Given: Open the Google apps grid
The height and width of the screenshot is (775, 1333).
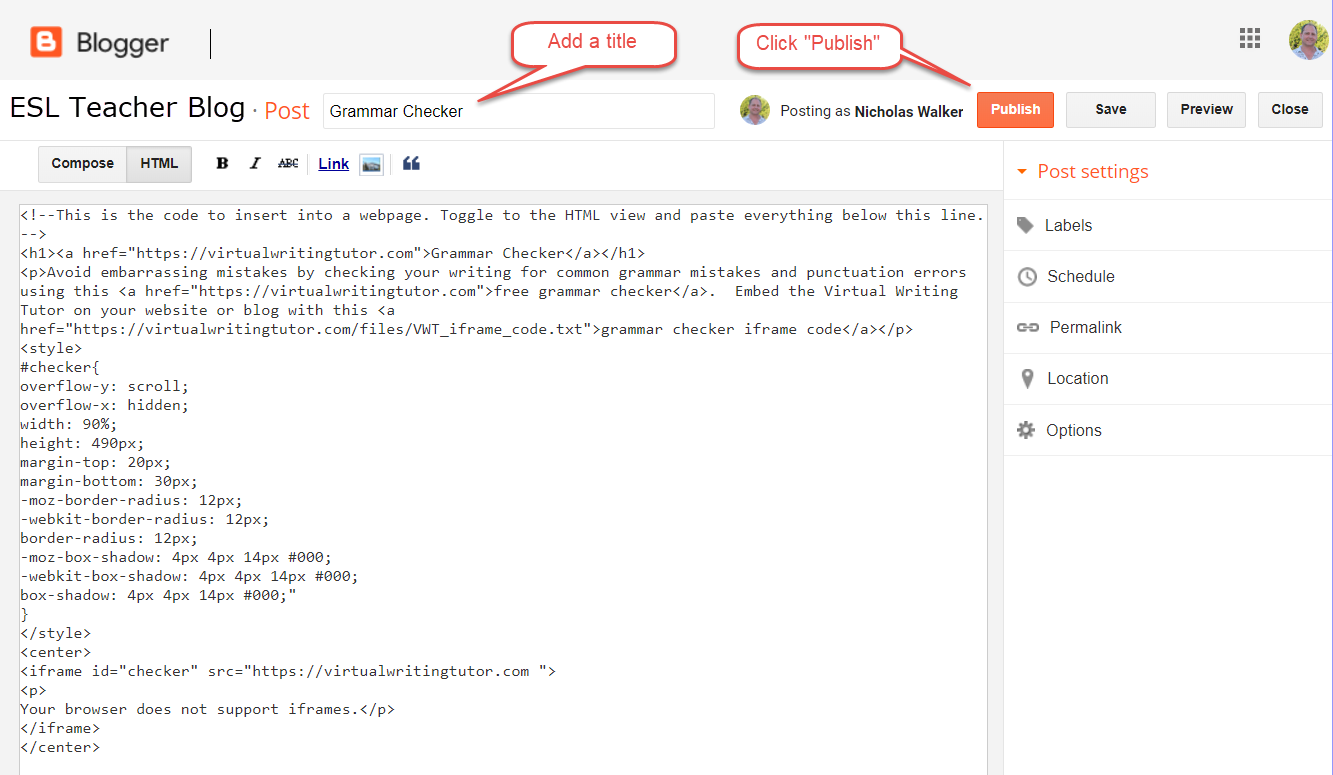Looking at the screenshot, I should coord(1250,38).
